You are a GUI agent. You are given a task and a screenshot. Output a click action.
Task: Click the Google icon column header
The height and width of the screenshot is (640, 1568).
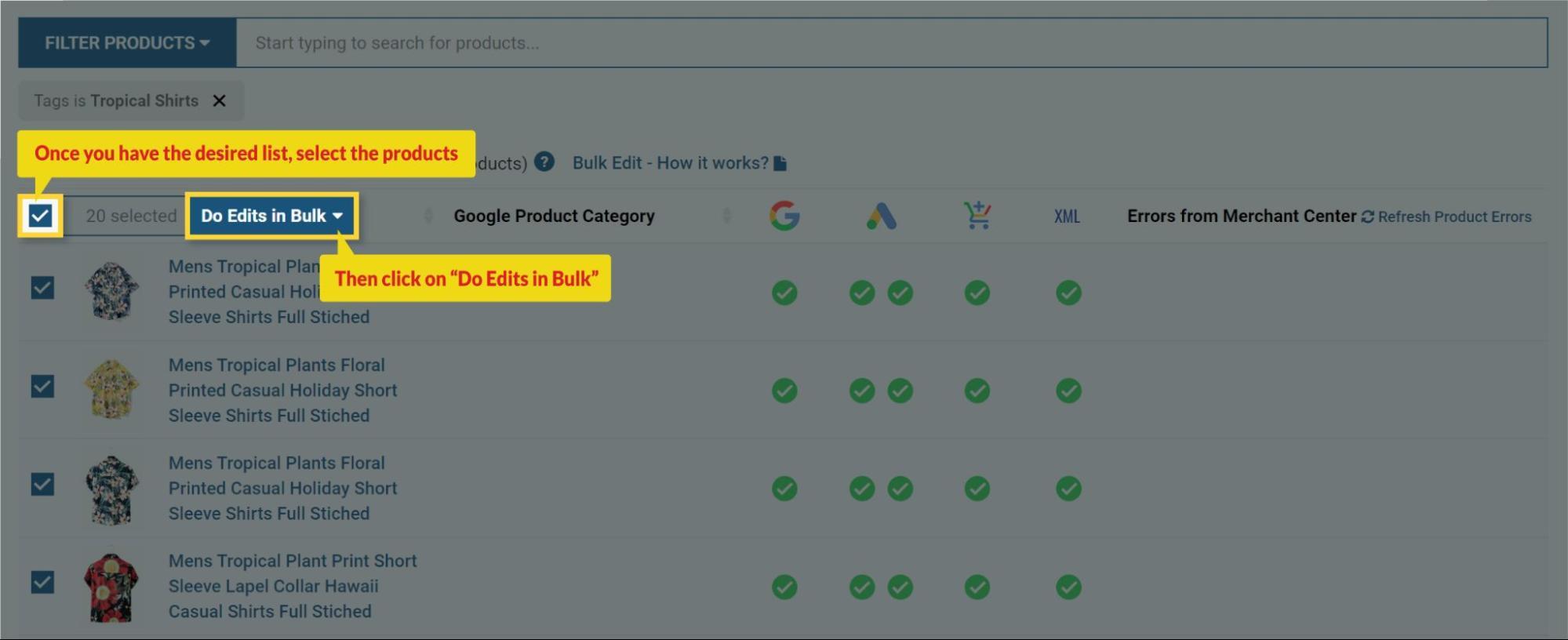pos(784,216)
